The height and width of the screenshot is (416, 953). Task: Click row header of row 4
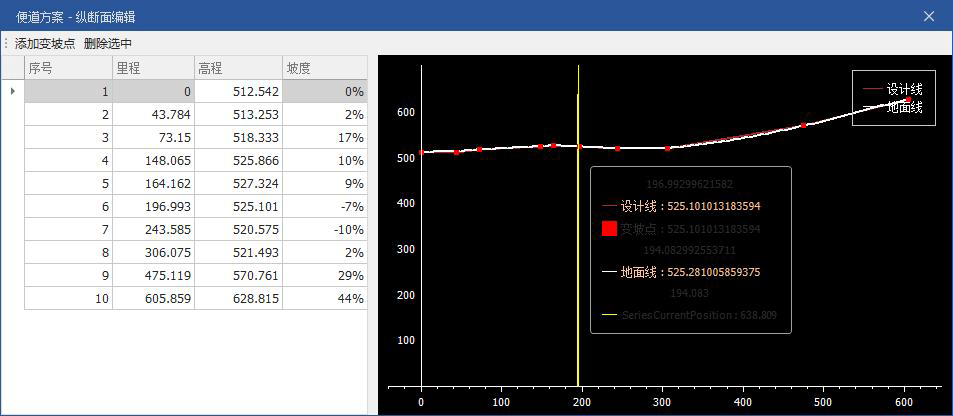[13, 161]
